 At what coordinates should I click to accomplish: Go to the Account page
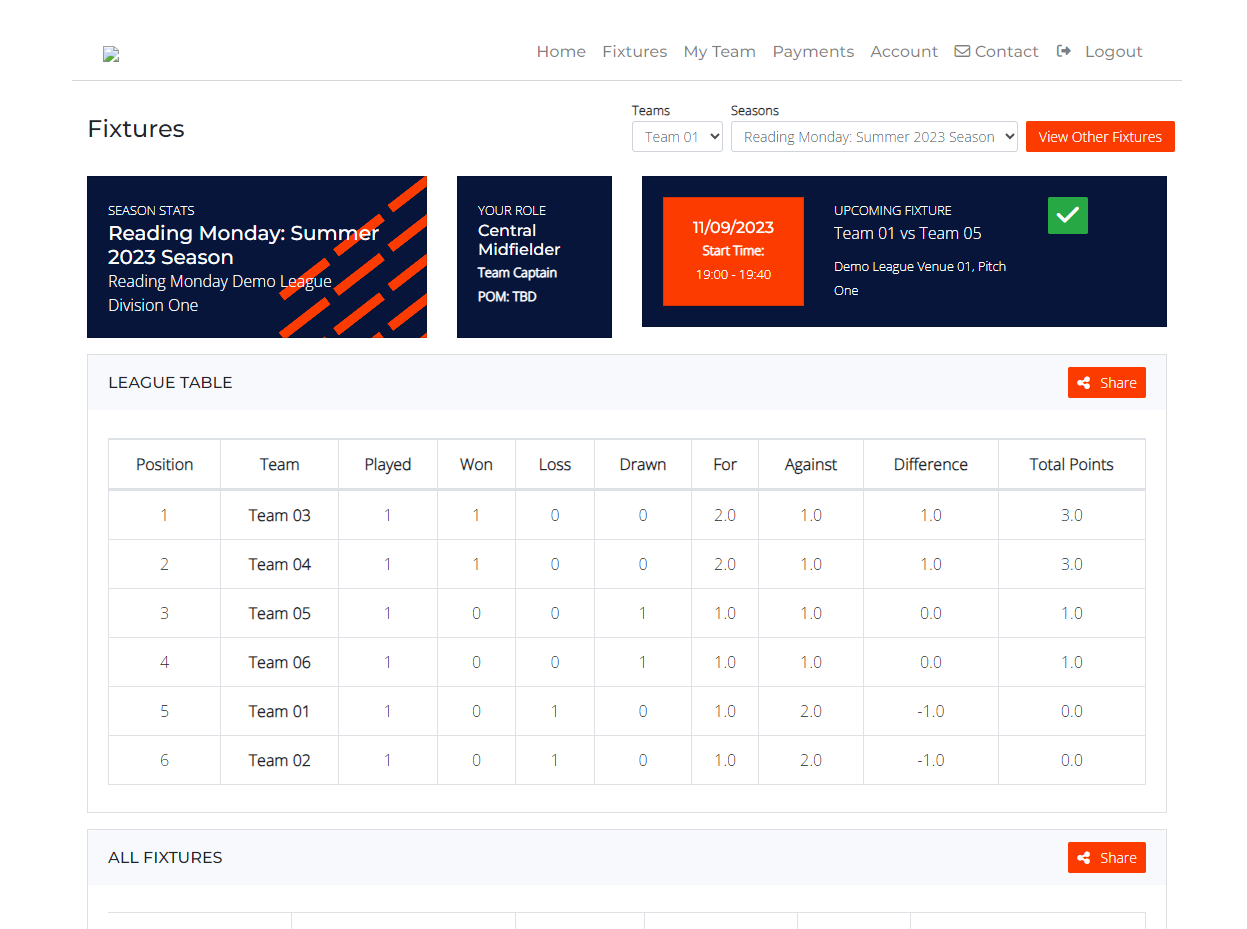pyautogui.click(x=904, y=51)
